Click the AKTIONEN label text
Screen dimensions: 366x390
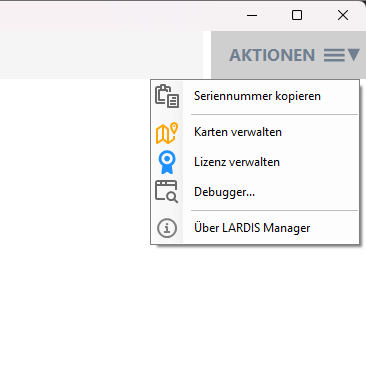tap(272, 55)
